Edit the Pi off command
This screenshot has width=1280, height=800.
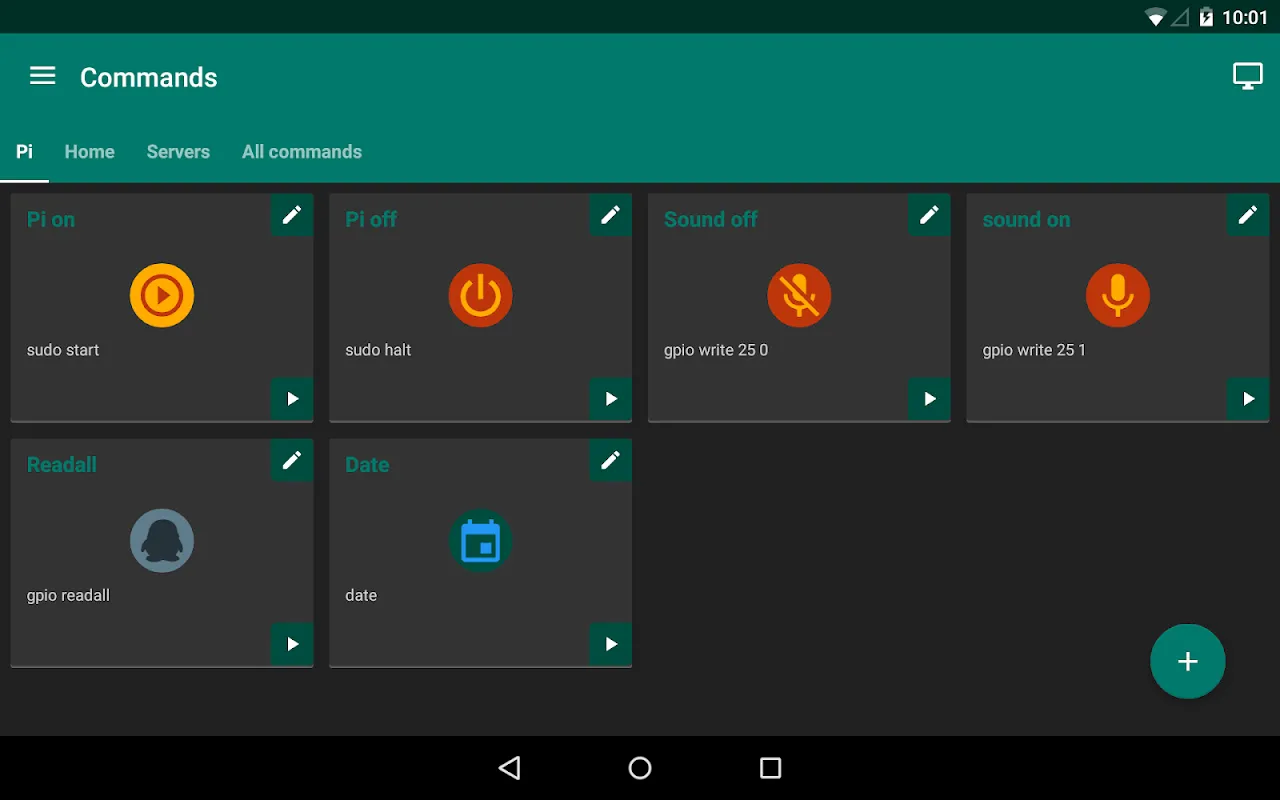pyautogui.click(x=610, y=215)
